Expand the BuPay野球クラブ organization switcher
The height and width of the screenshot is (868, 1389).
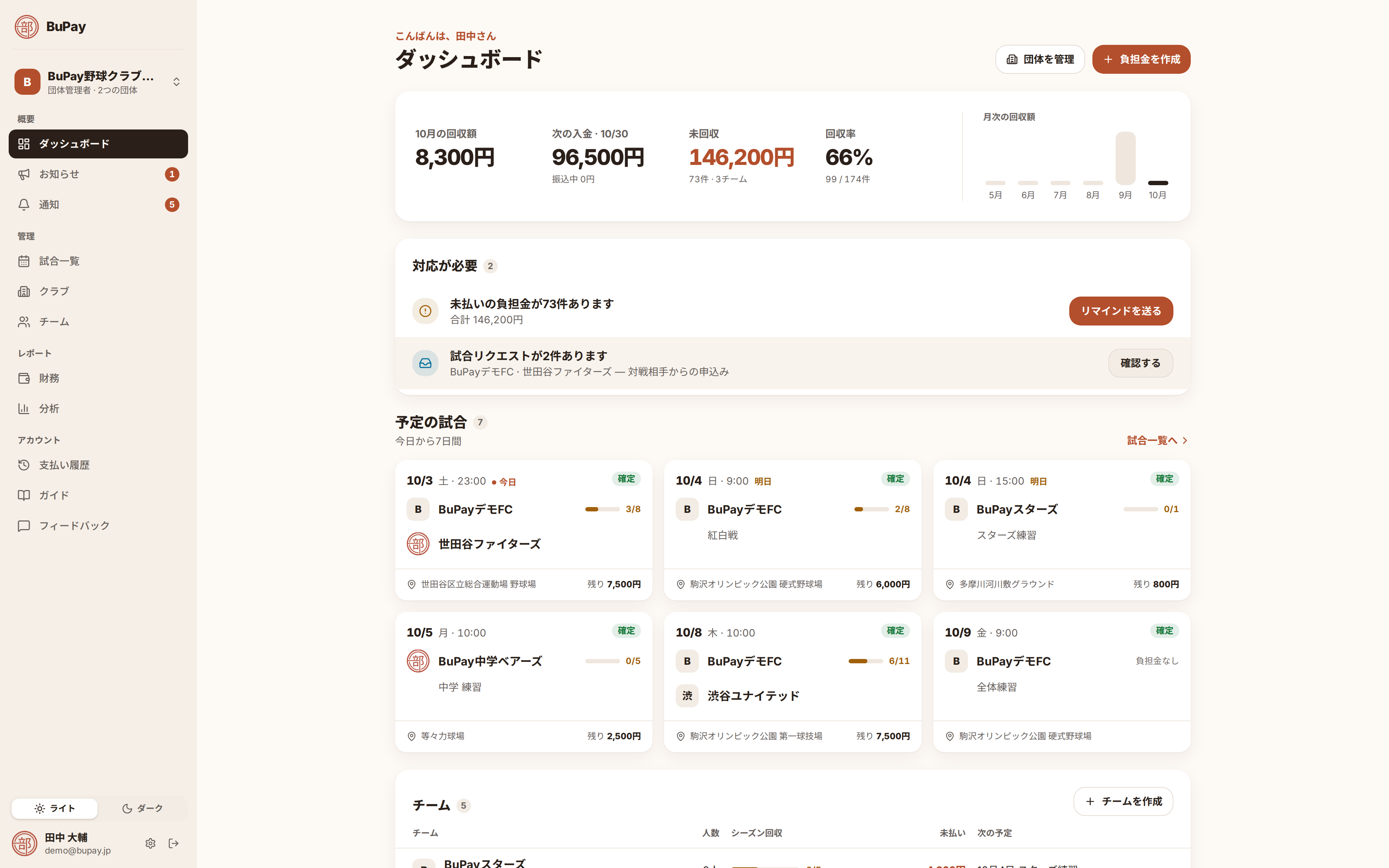coord(98,82)
